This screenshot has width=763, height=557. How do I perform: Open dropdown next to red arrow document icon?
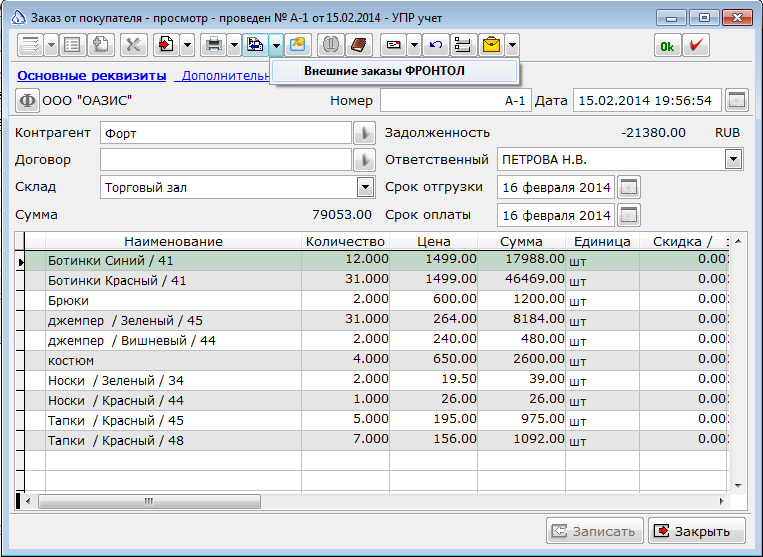pyautogui.click(x=187, y=45)
